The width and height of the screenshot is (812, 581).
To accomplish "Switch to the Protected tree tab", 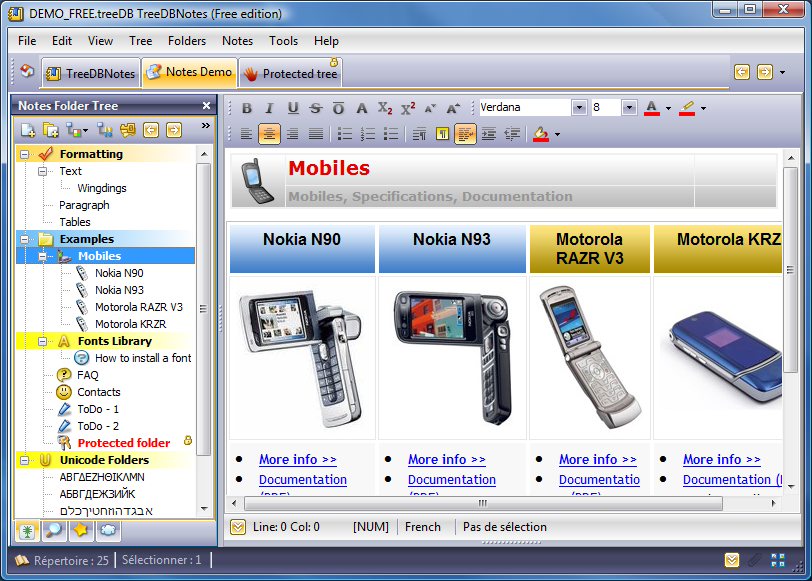I will pyautogui.click(x=291, y=73).
